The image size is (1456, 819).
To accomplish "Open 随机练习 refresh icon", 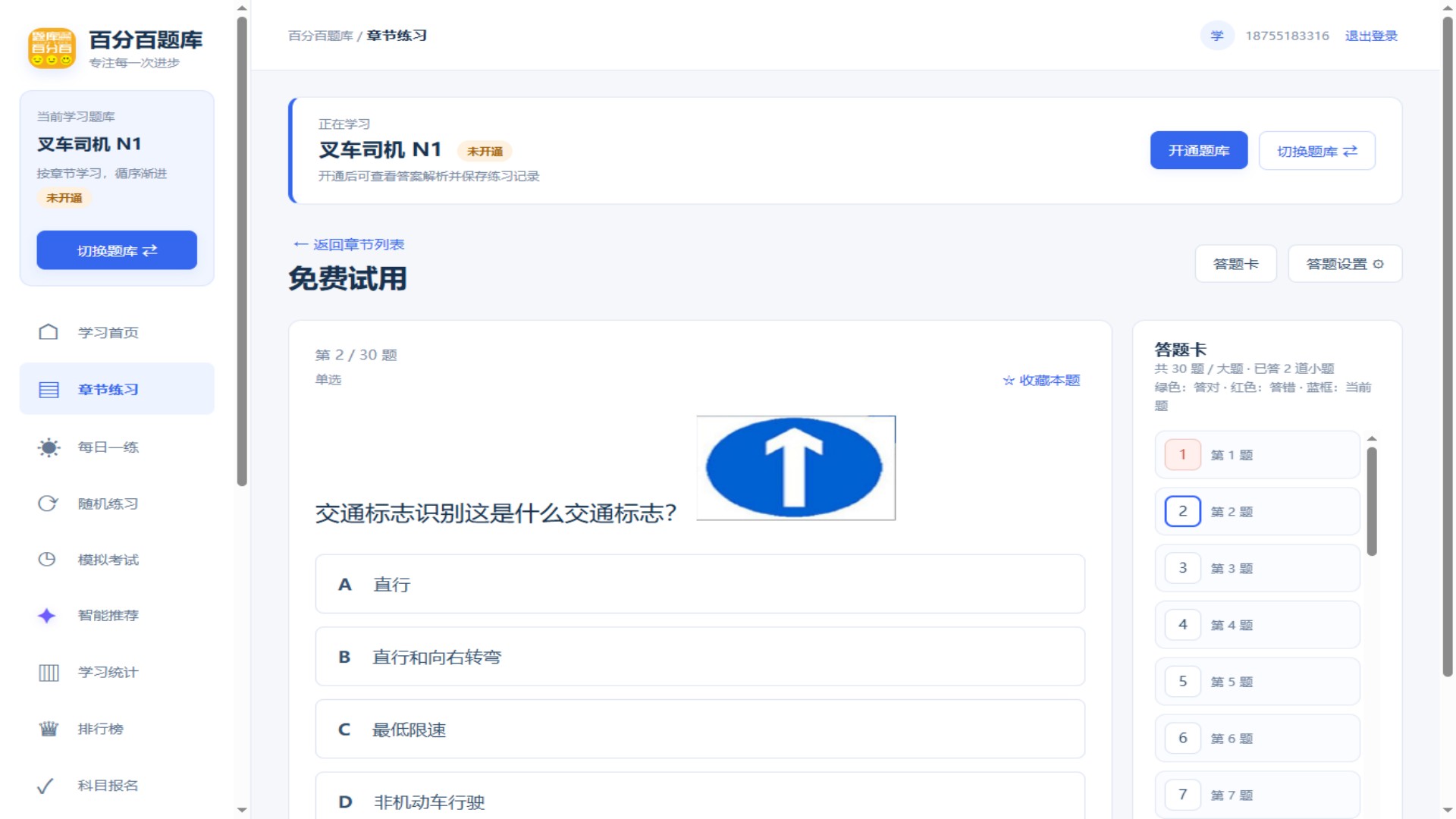I will coord(48,504).
